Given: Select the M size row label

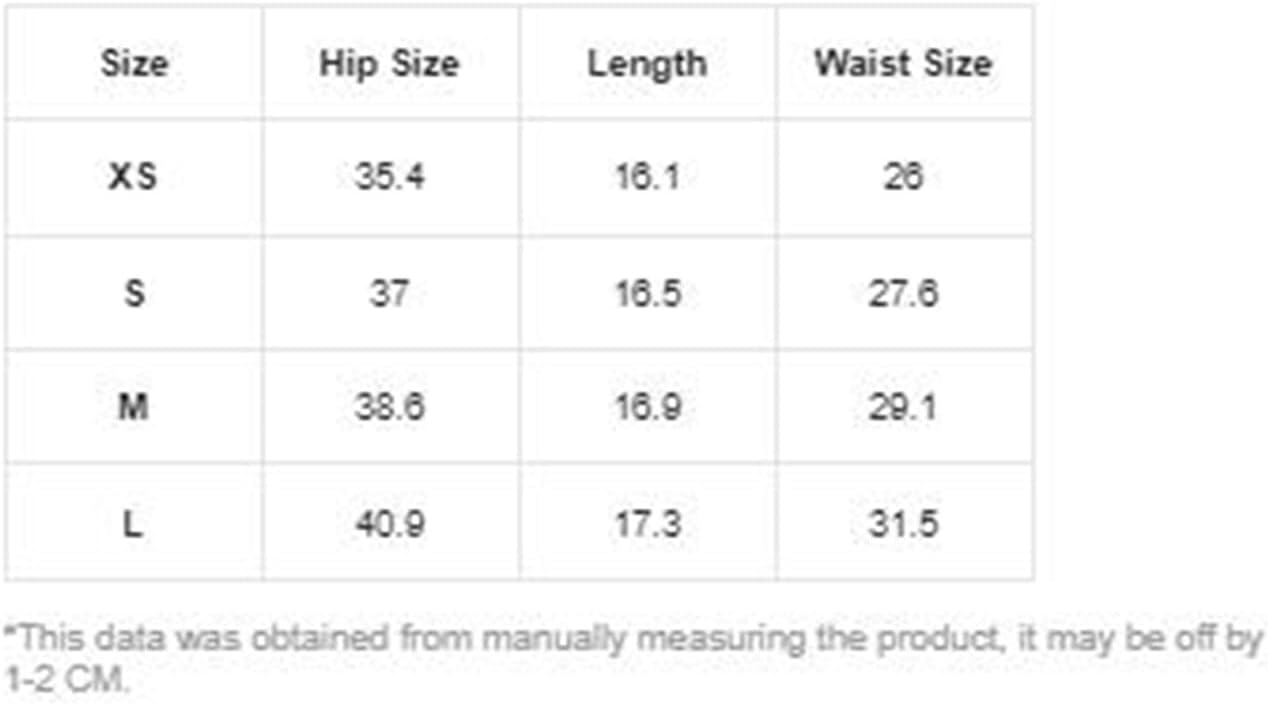Looking at the screenshot, I should [134, 408].
